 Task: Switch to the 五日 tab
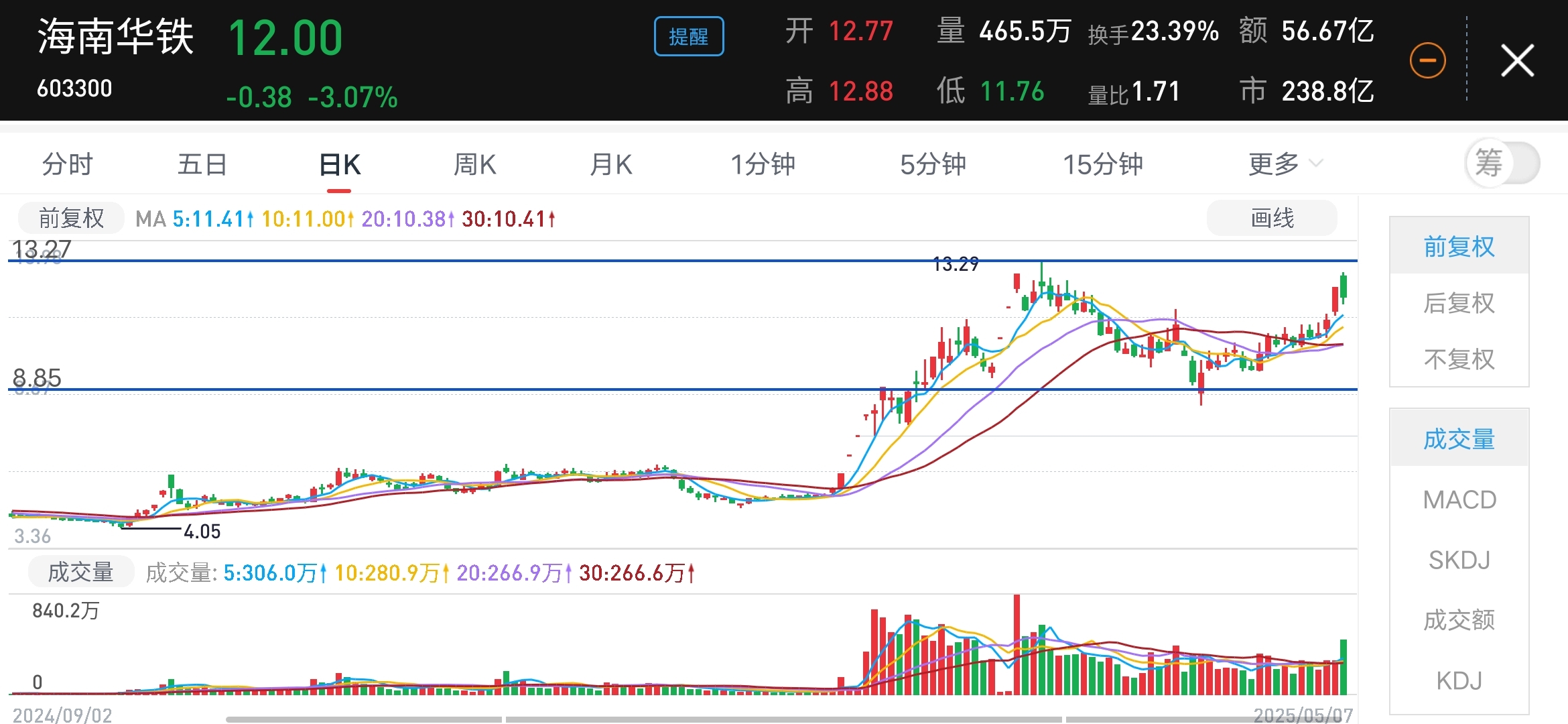202,164
